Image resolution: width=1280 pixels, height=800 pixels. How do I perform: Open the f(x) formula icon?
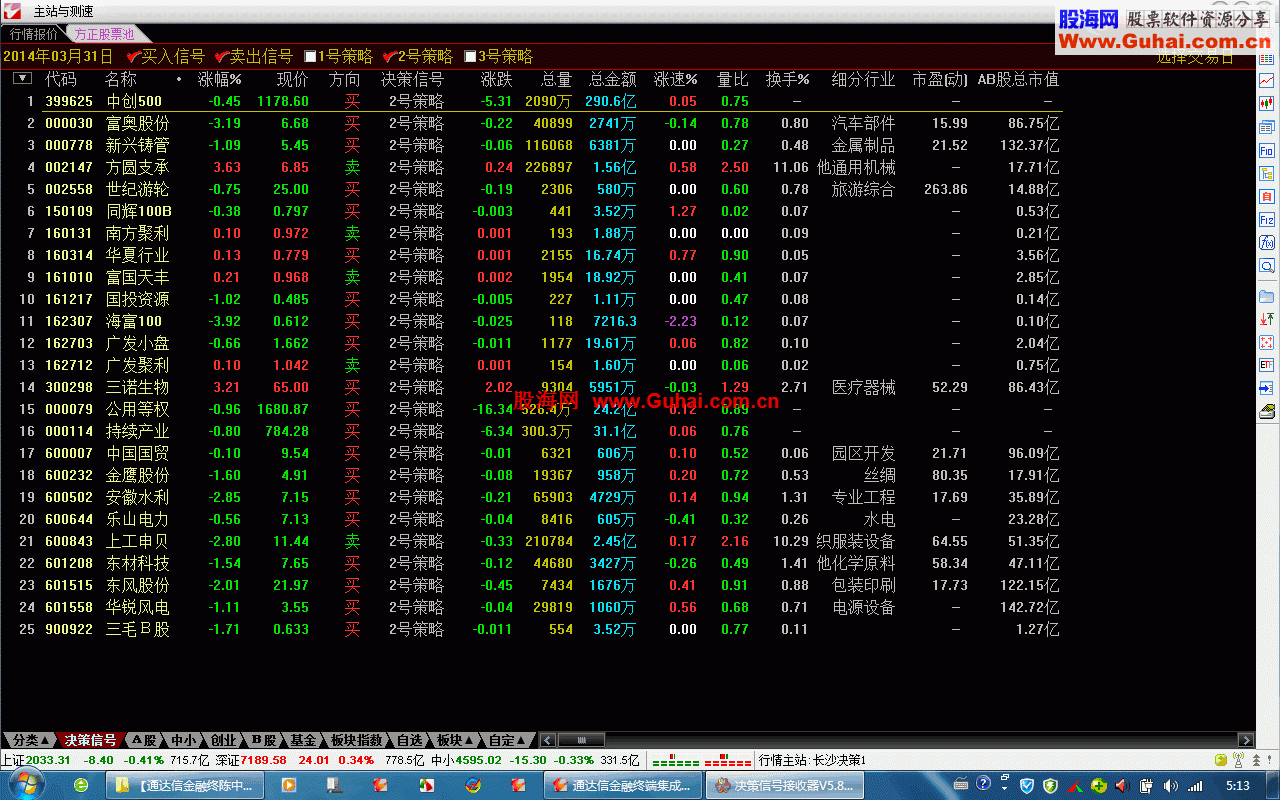(1267, 243)
